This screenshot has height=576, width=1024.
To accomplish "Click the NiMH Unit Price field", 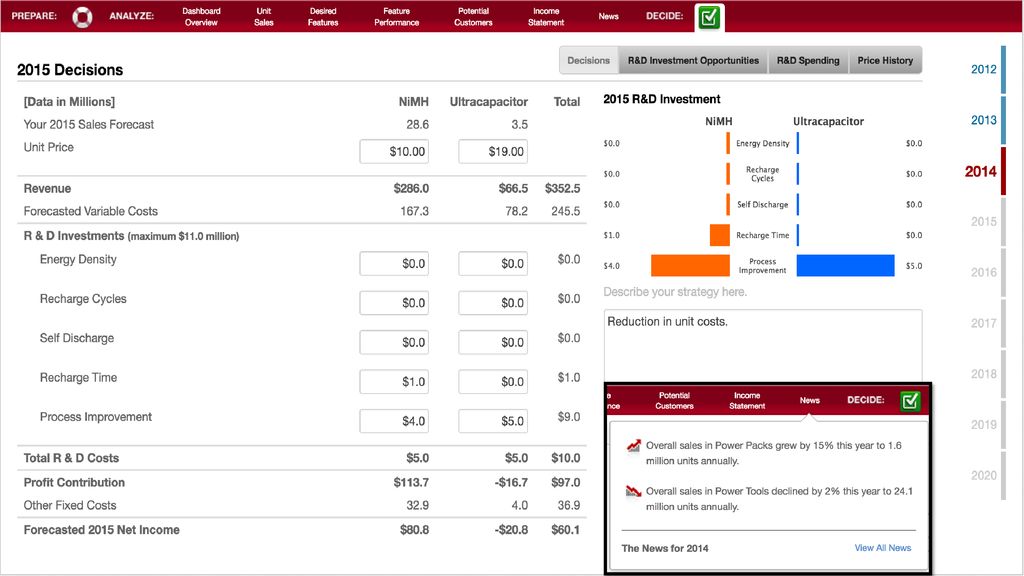I will pos(394,152).
